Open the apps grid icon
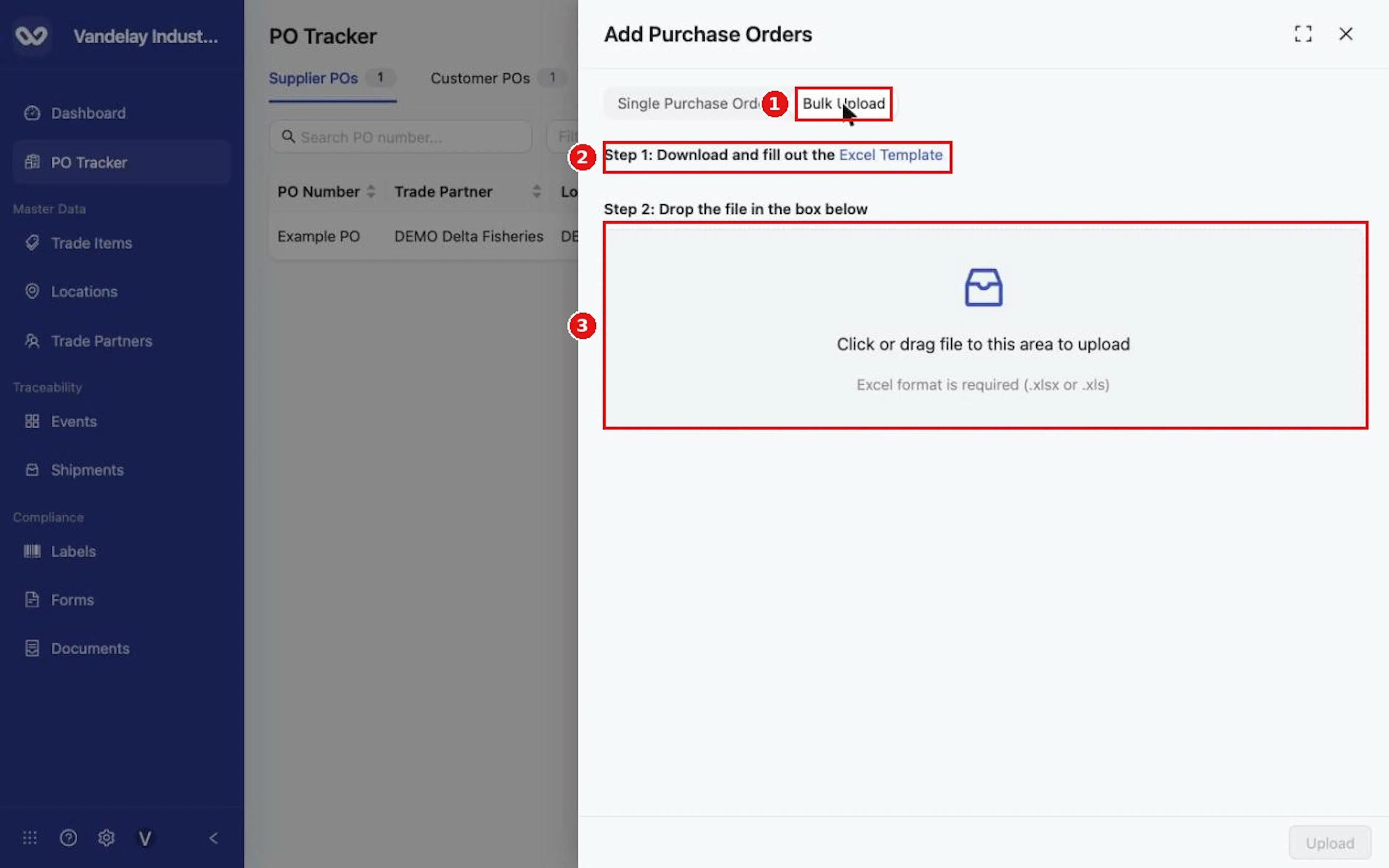 click(x=30, y=838)
